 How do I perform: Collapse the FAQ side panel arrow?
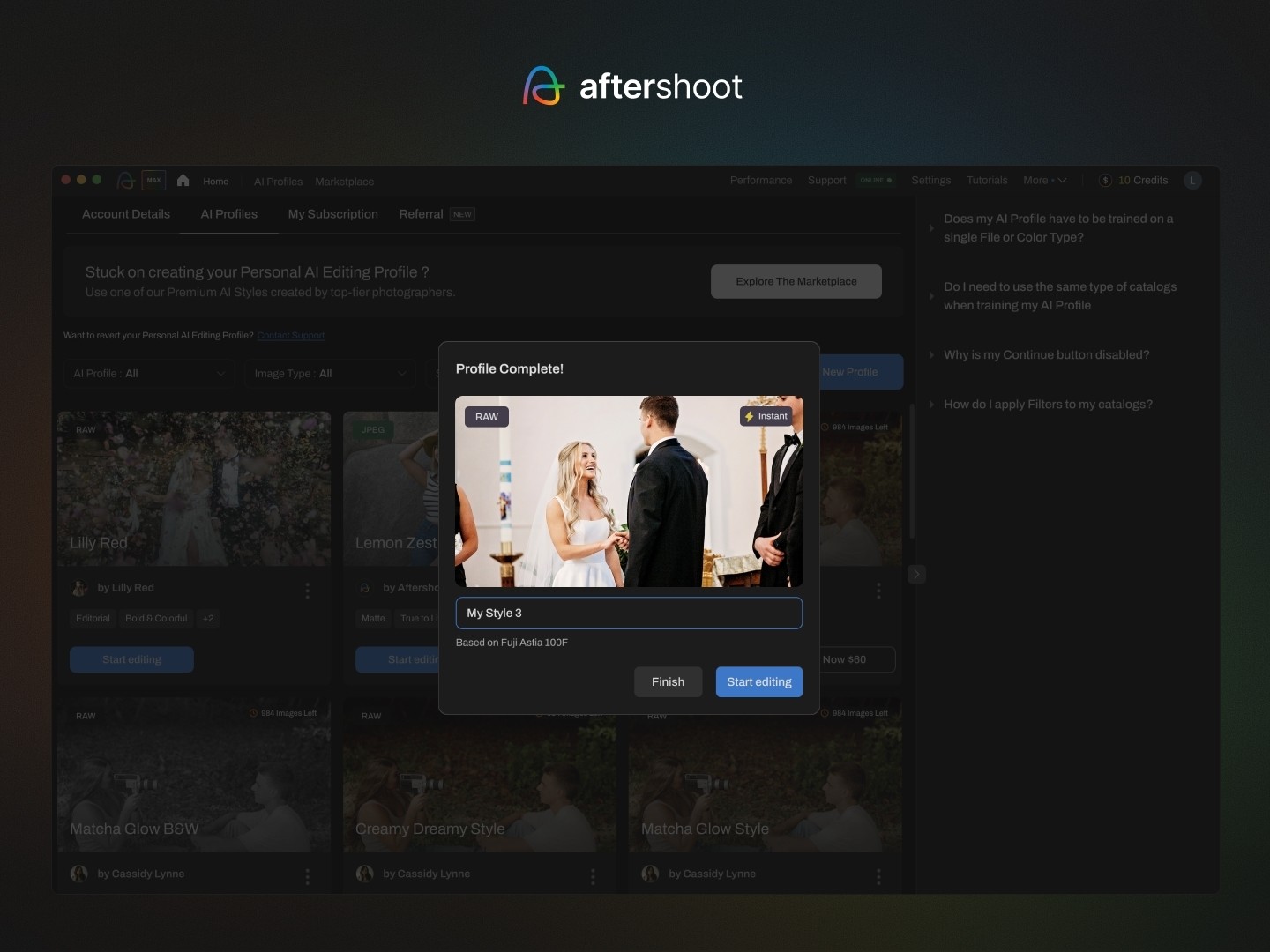(x=916, y=575)
